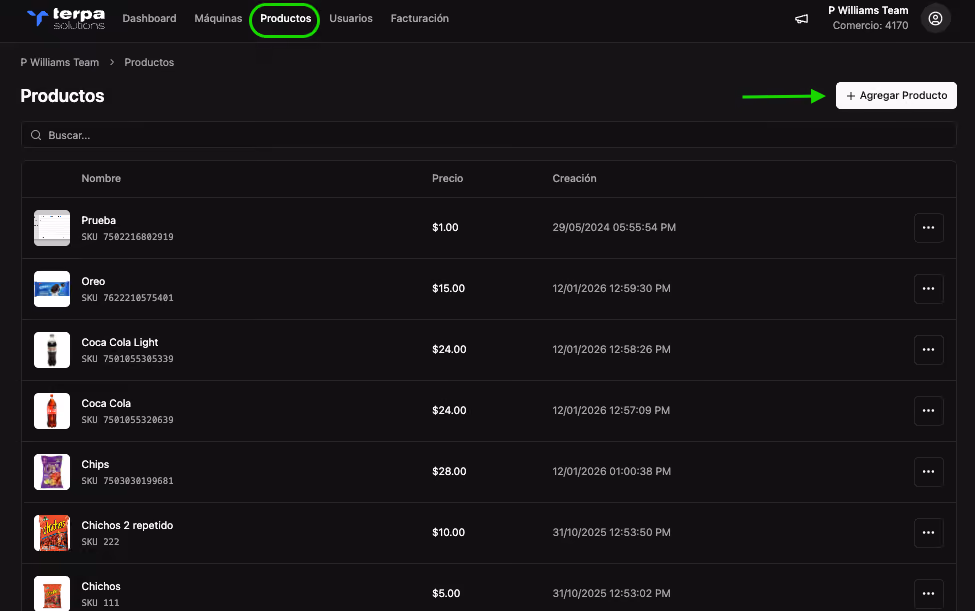Click SKU 7501055320639 text
Image resolution: width=975 pixels, height=611 pixels.
[127, 420]
